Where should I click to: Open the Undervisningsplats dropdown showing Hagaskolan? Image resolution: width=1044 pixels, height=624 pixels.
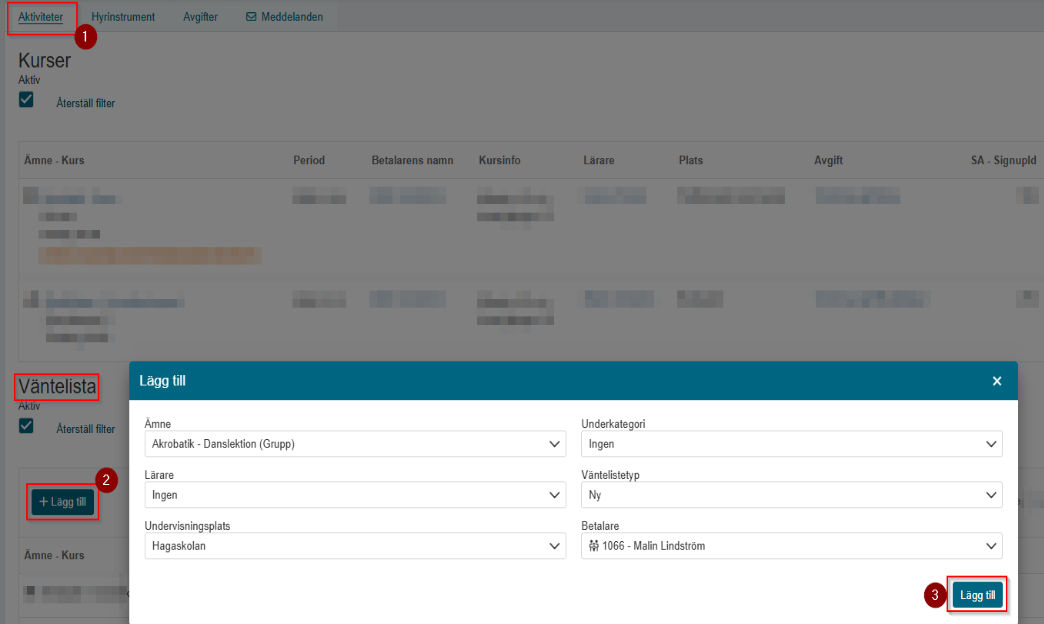click(355, 545)
